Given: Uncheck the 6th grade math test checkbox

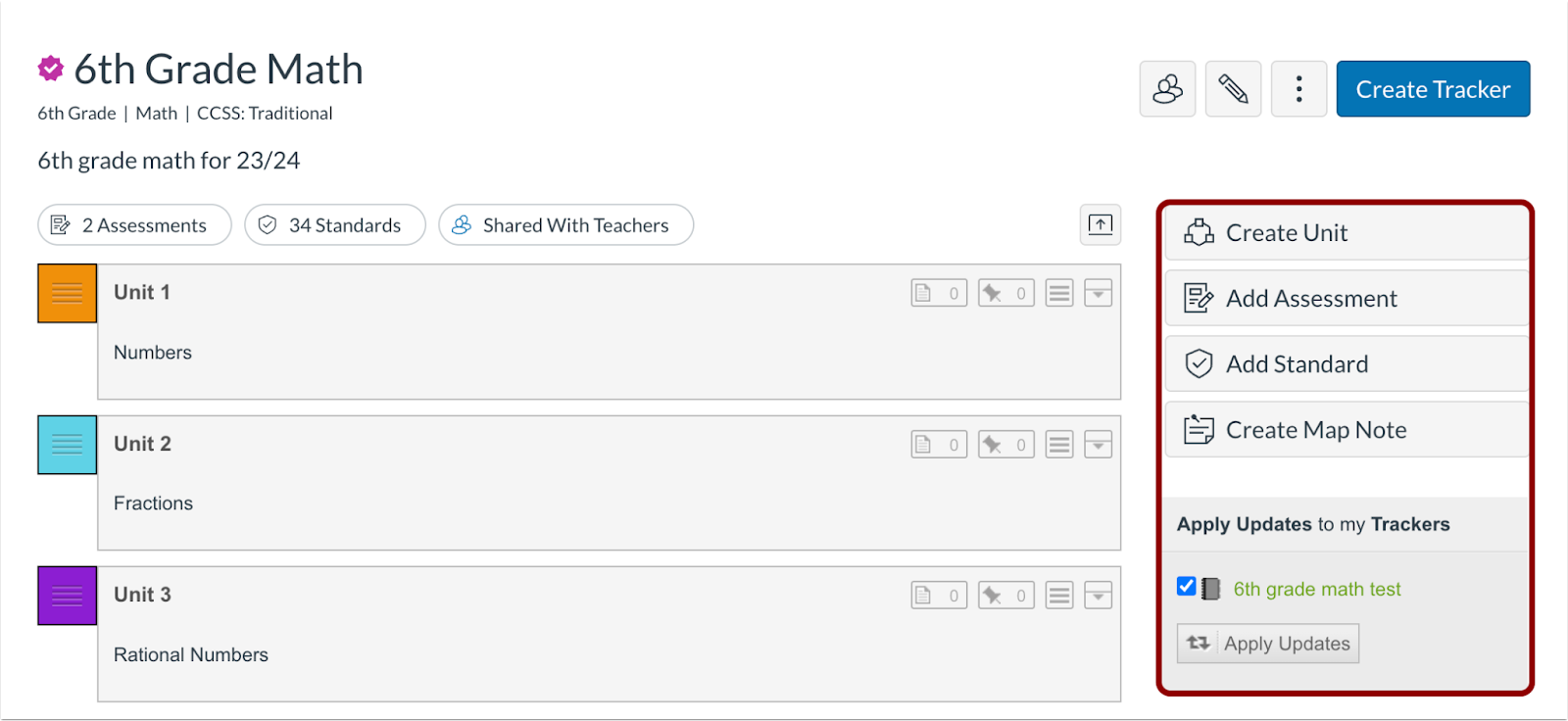Looking at the screenshot, I should point(1186,587).
